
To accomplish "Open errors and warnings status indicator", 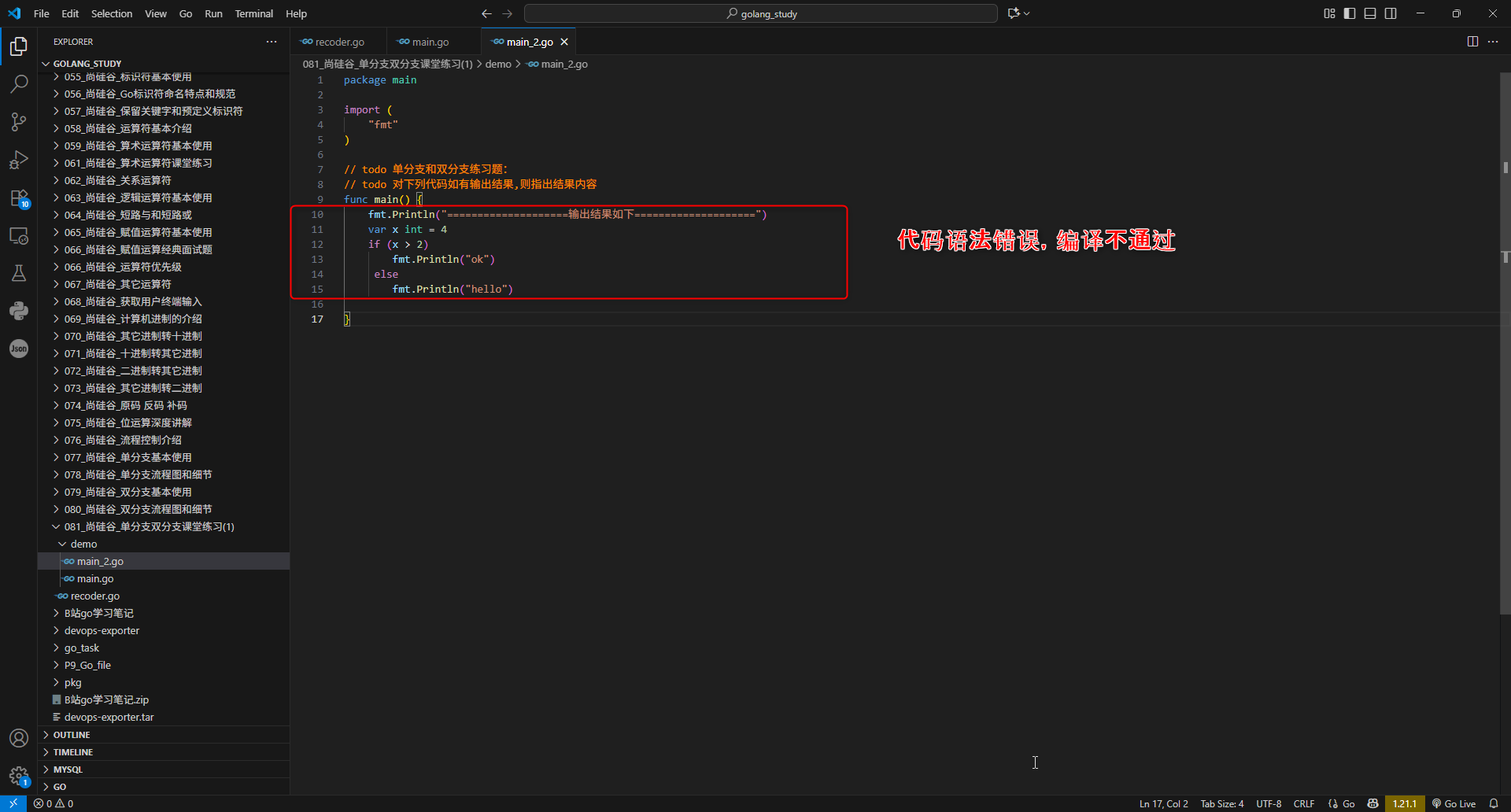I will pyautogui.click(x=54, y=803).
